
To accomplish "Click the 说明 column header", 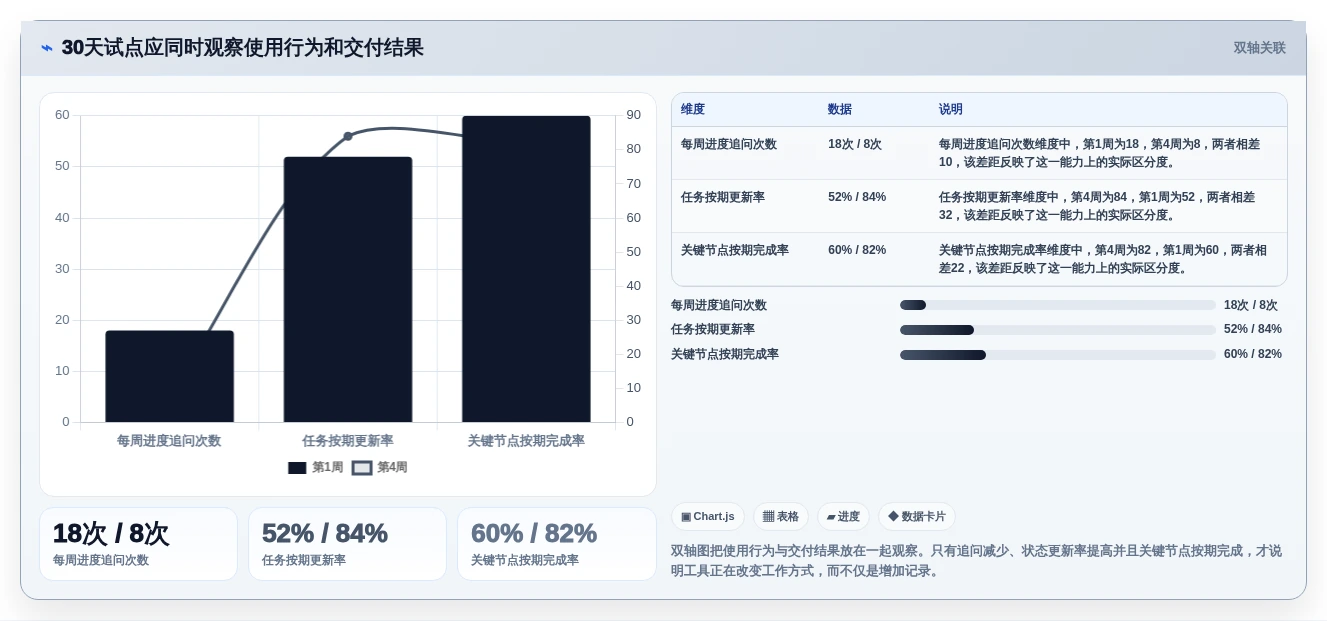I will pyautogui.click(x=951, y=109).
